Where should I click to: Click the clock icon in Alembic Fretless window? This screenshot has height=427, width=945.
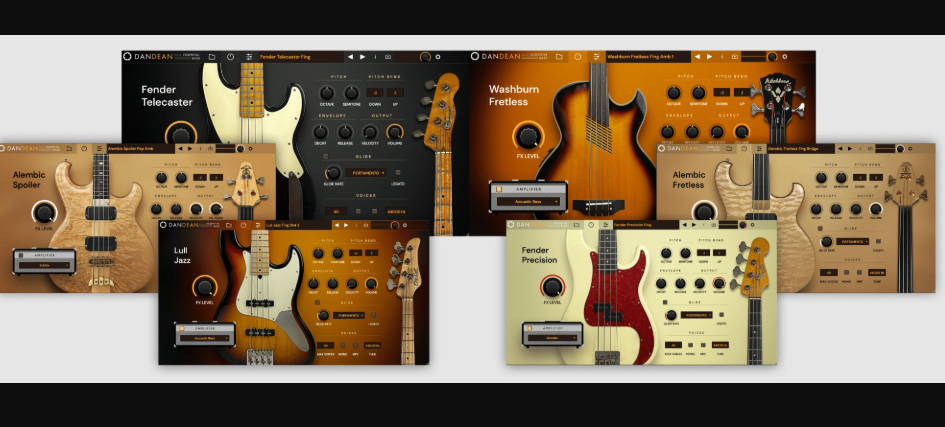[744, 148]
